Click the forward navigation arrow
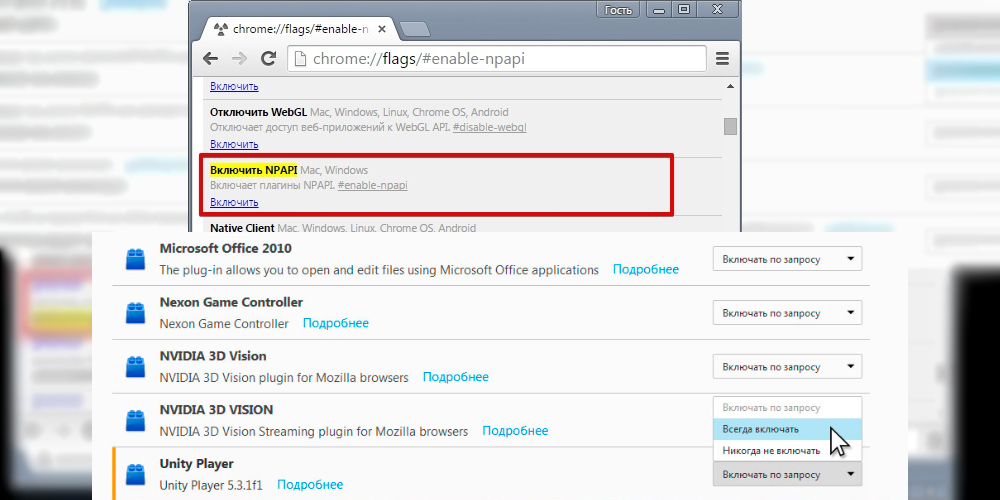Screen dimensions: 1000x500 239,59
